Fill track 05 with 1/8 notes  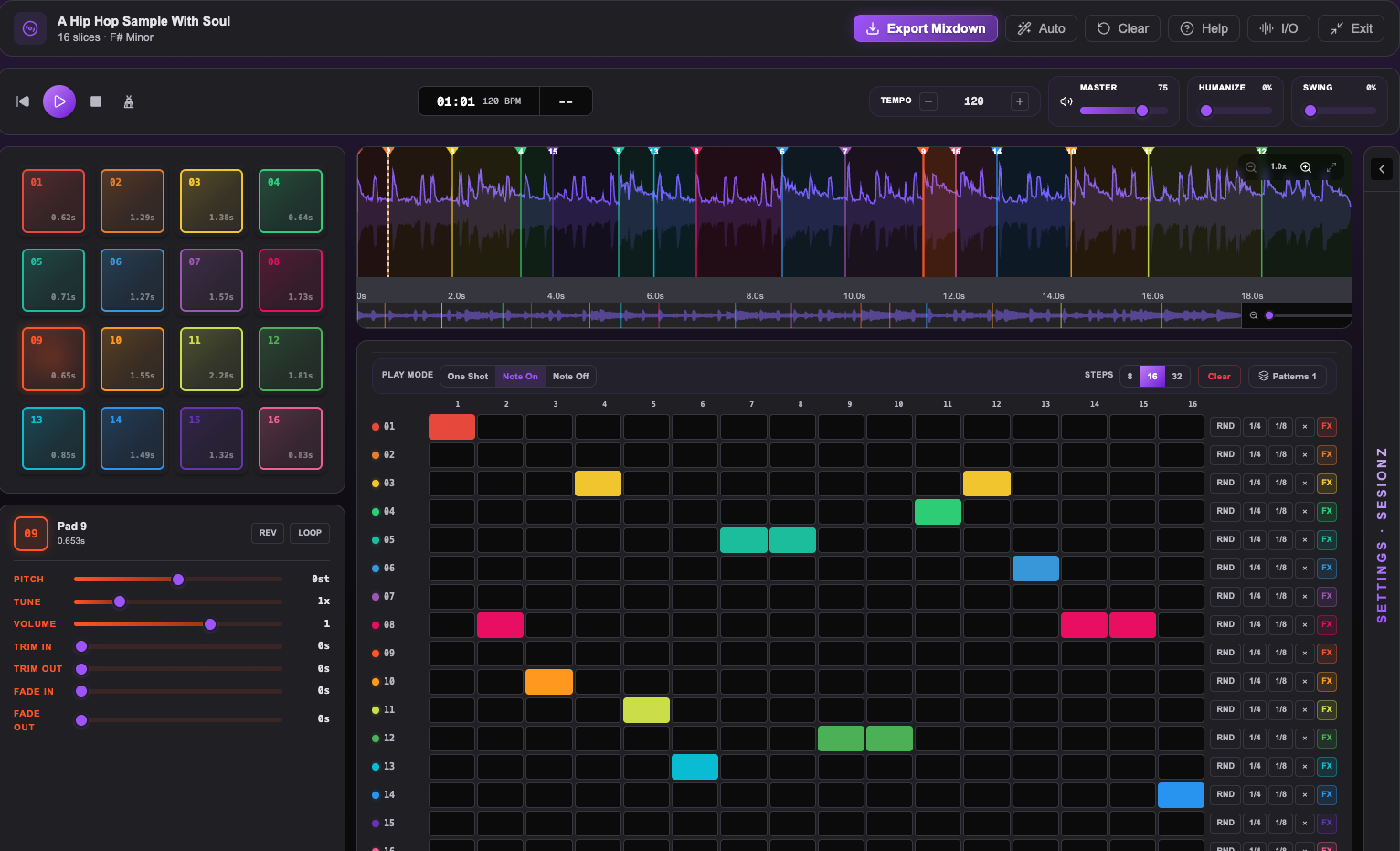click(x=1281, y=539)
